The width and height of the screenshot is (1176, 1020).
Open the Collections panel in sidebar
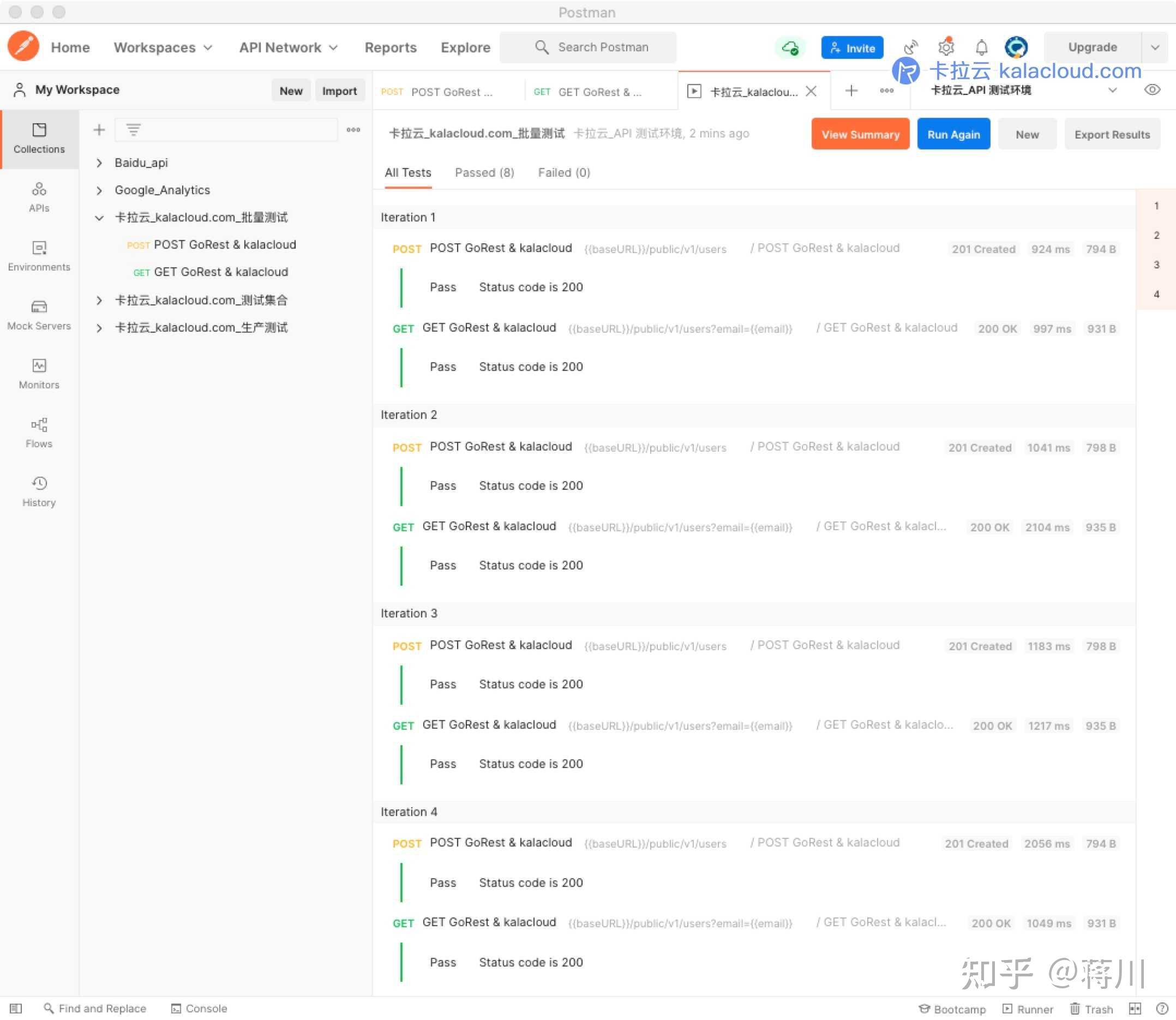point(39,139)
